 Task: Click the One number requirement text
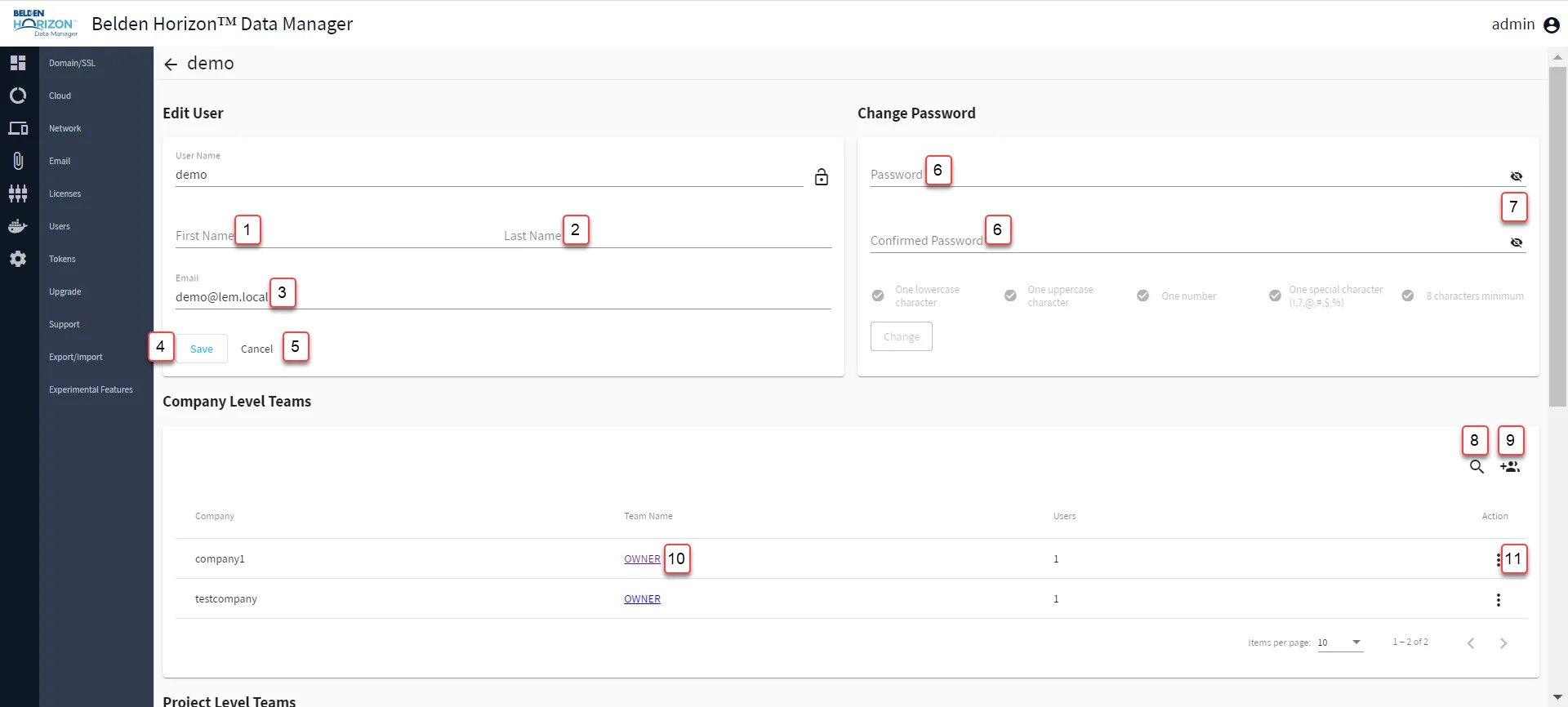(1188, 296)
